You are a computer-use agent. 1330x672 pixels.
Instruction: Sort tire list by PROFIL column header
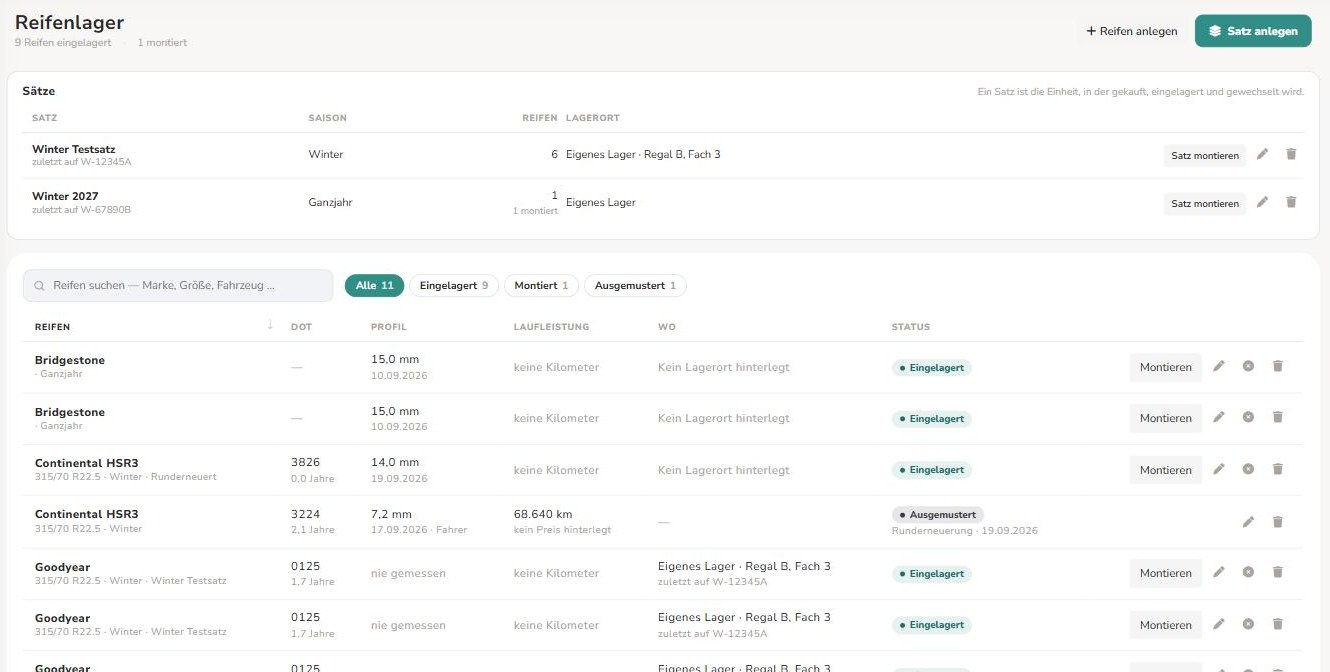(x=389, y=327)
